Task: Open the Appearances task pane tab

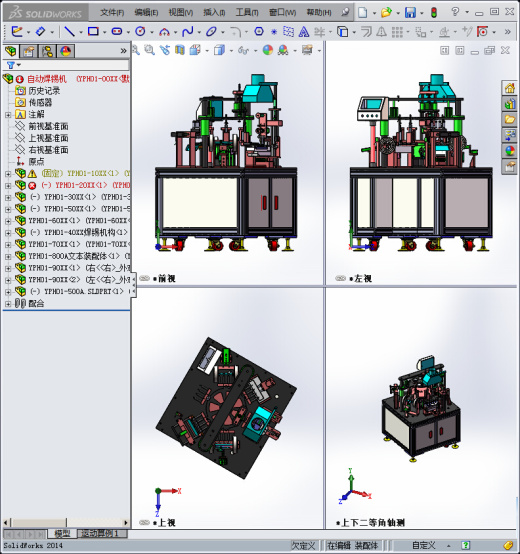Action: 509,151
